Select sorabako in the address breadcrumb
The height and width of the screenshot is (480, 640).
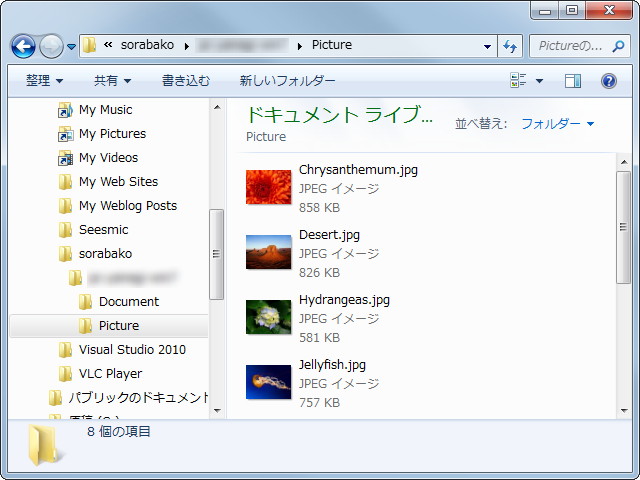(x=147, y=45)
